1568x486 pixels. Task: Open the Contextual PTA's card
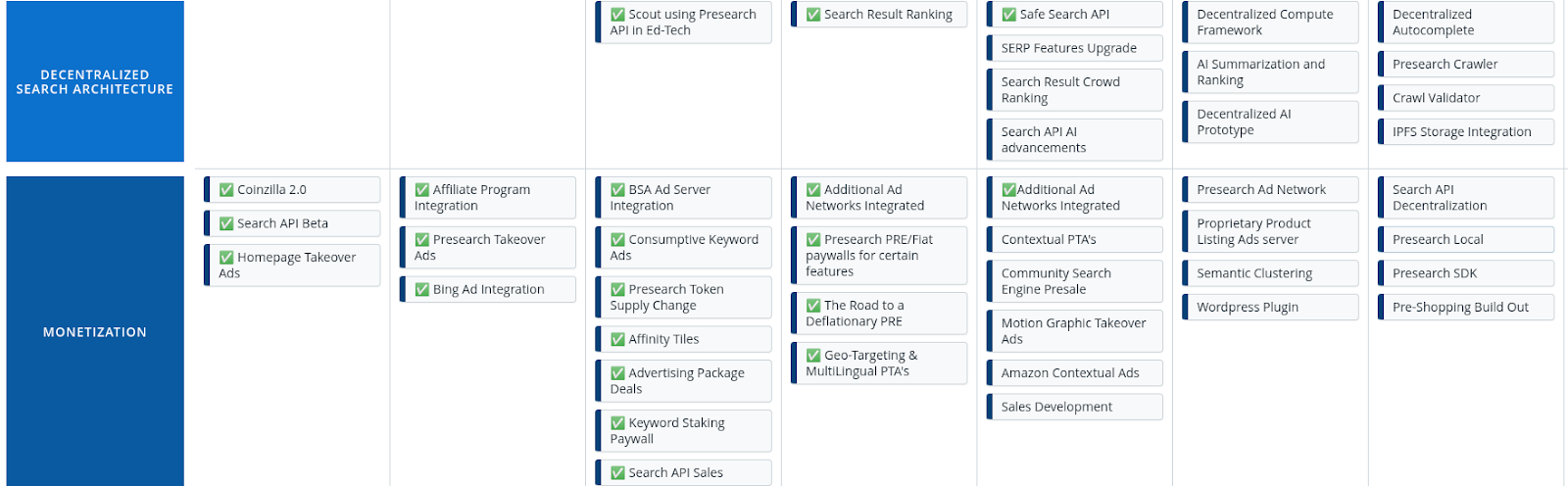point(1075,239)
